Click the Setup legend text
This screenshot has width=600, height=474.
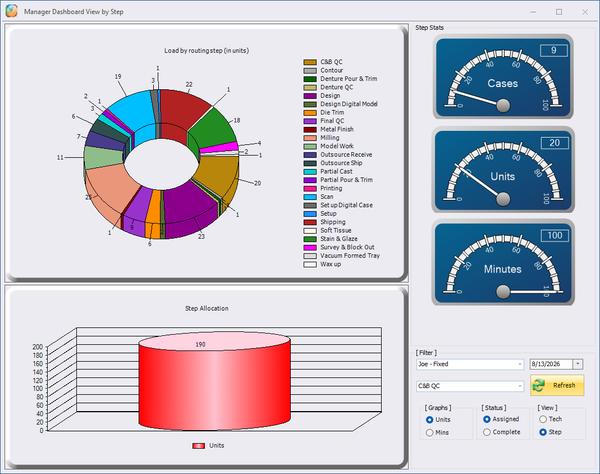[x=328, y=213]
